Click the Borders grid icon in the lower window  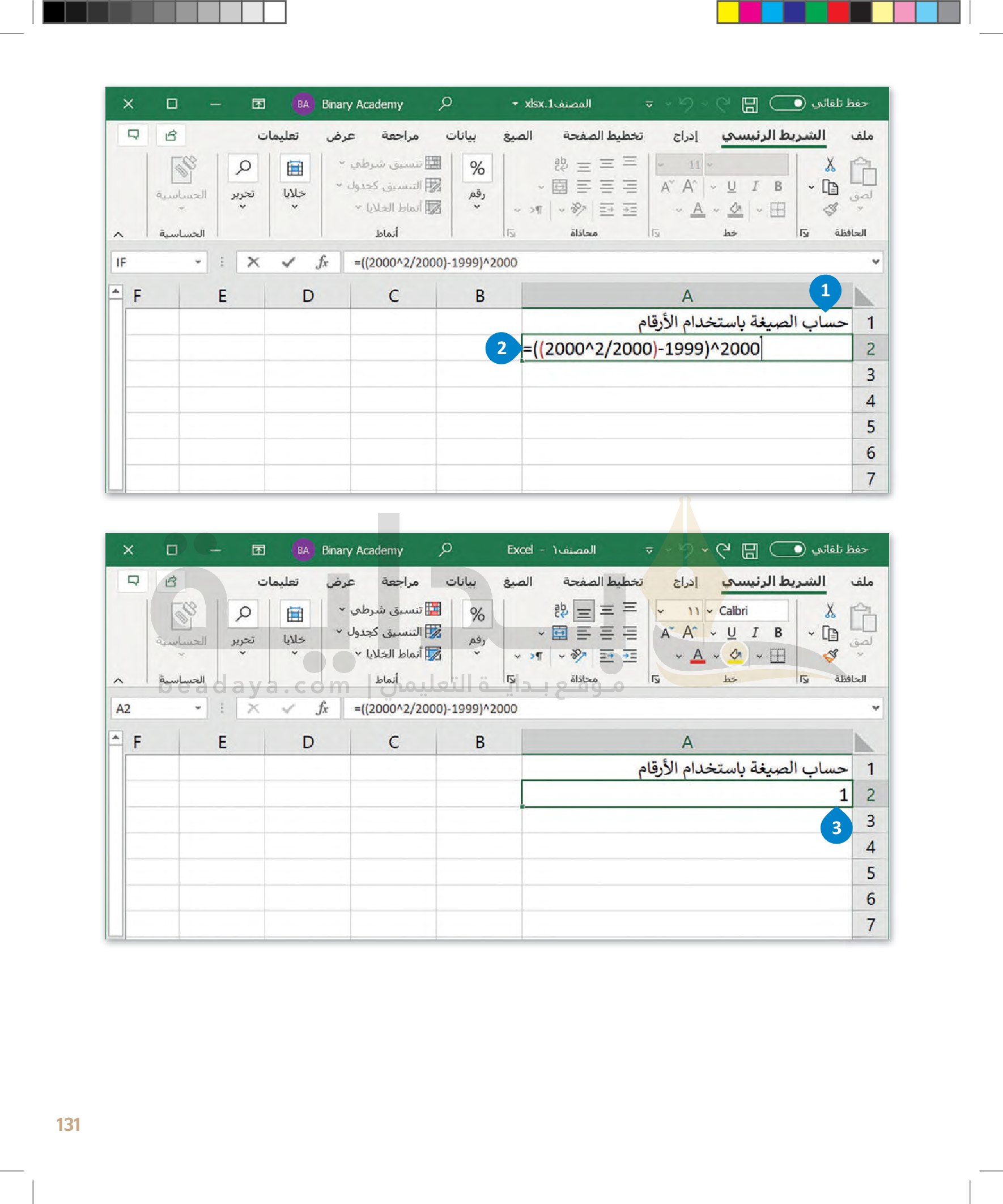(777, 656)
